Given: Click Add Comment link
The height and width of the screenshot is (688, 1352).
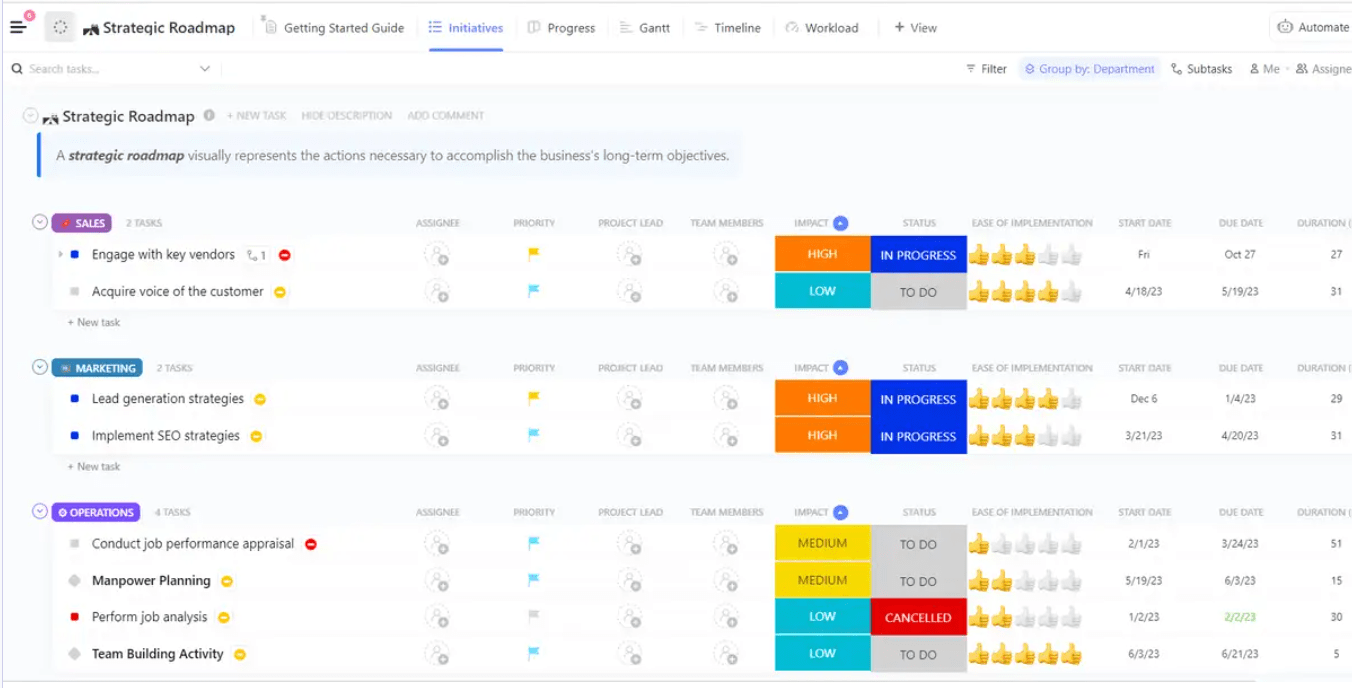Looking at the screenshot, I should click(446, 116).
